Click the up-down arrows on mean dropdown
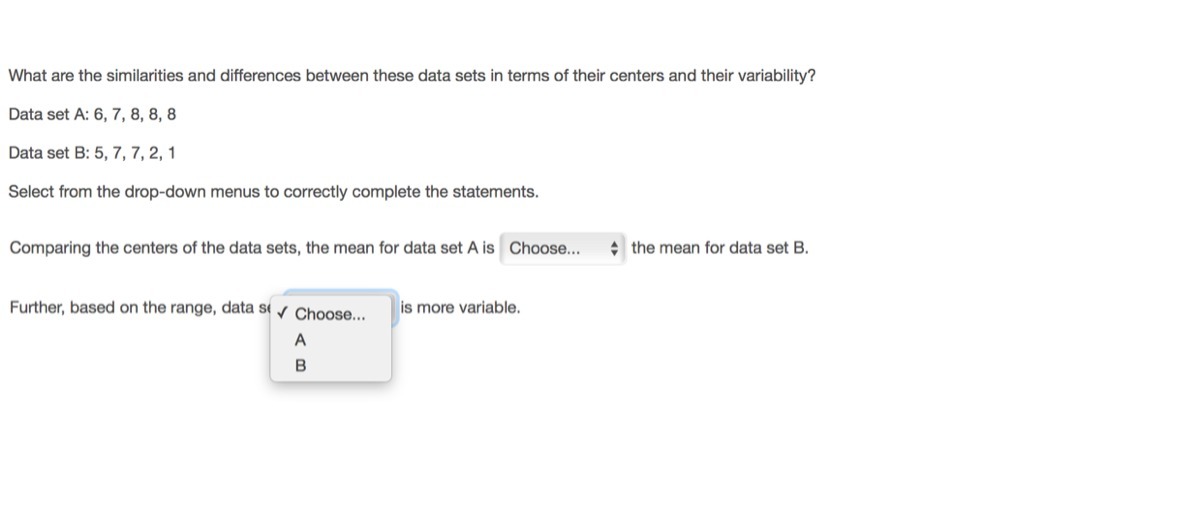Screen dimensions: 1200x515 [x=615, y=248]
